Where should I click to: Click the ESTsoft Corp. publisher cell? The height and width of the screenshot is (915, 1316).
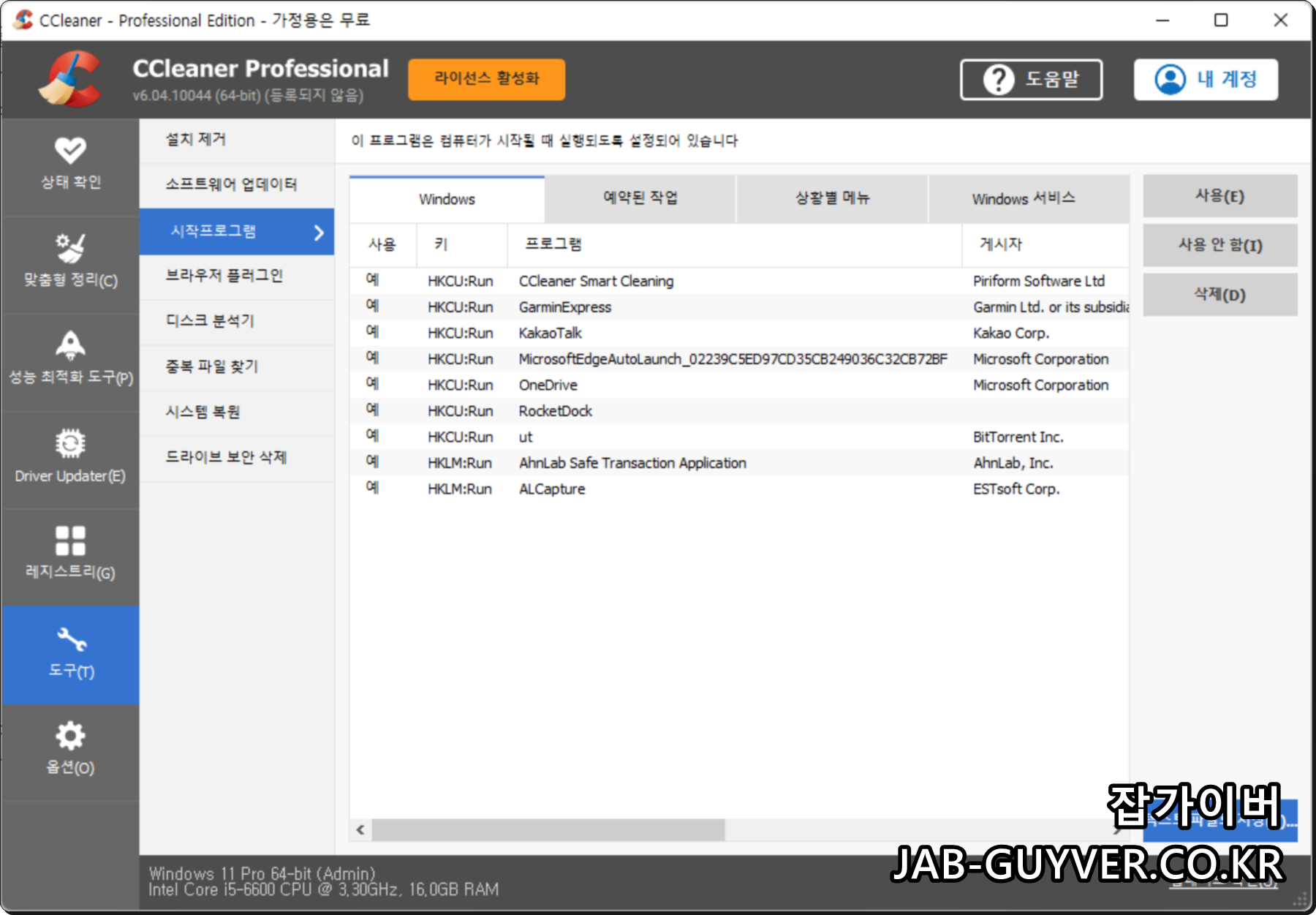(x=1016, y=489)
